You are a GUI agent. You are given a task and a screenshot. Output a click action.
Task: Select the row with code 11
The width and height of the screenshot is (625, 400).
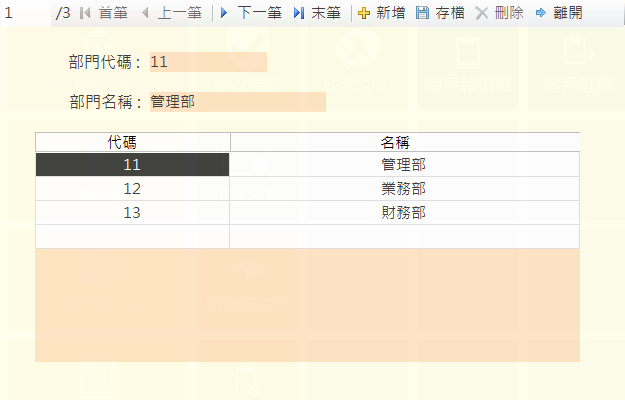pos(132,164)
